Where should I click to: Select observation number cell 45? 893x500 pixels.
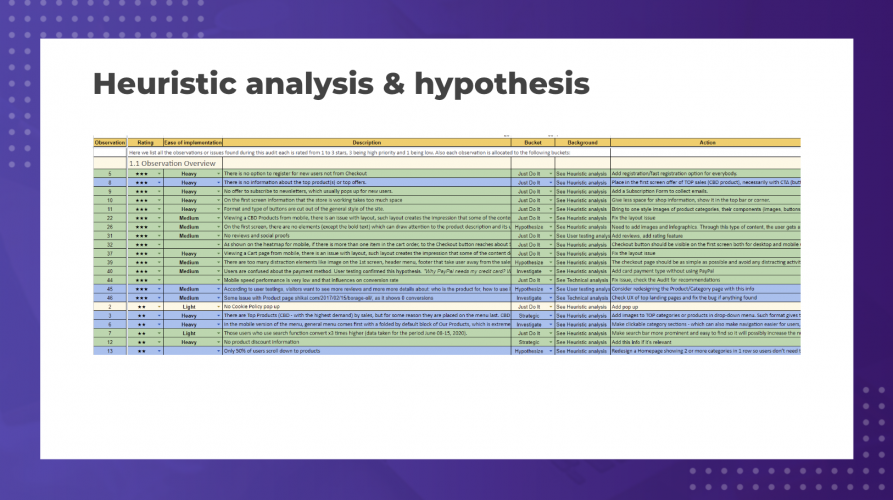[110, 289]
